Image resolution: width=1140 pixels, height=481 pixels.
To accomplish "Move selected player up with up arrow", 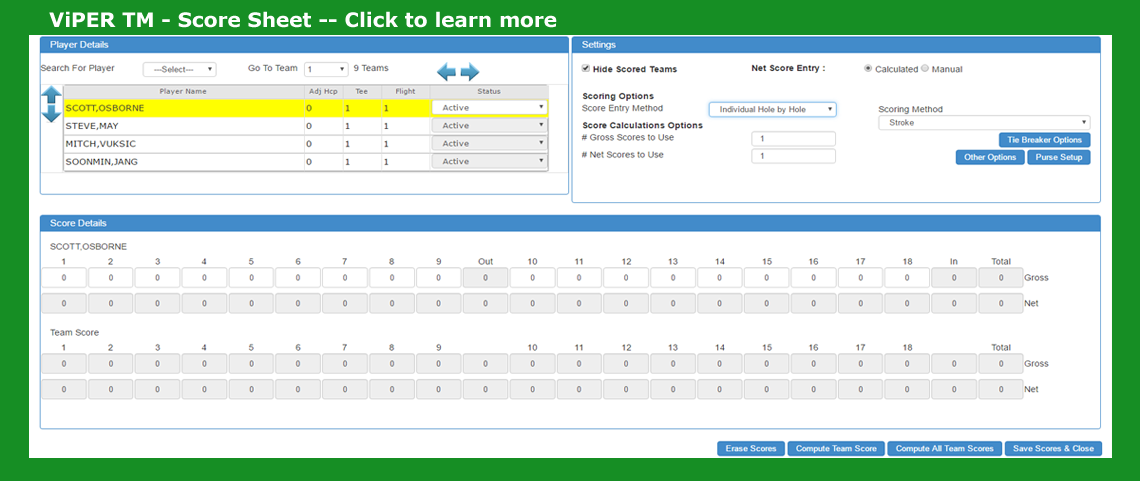I will [x=51, y=95].
